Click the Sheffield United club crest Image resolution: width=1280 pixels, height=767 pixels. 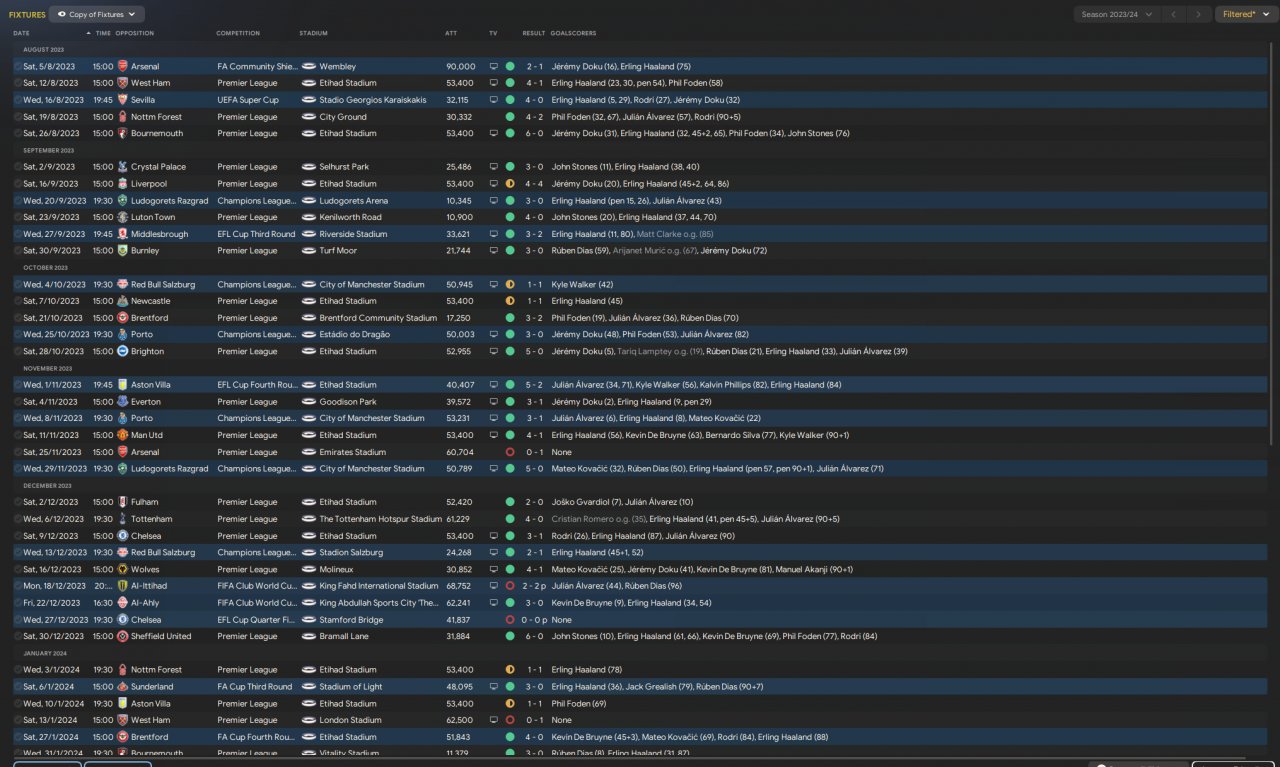click(123, 636)
